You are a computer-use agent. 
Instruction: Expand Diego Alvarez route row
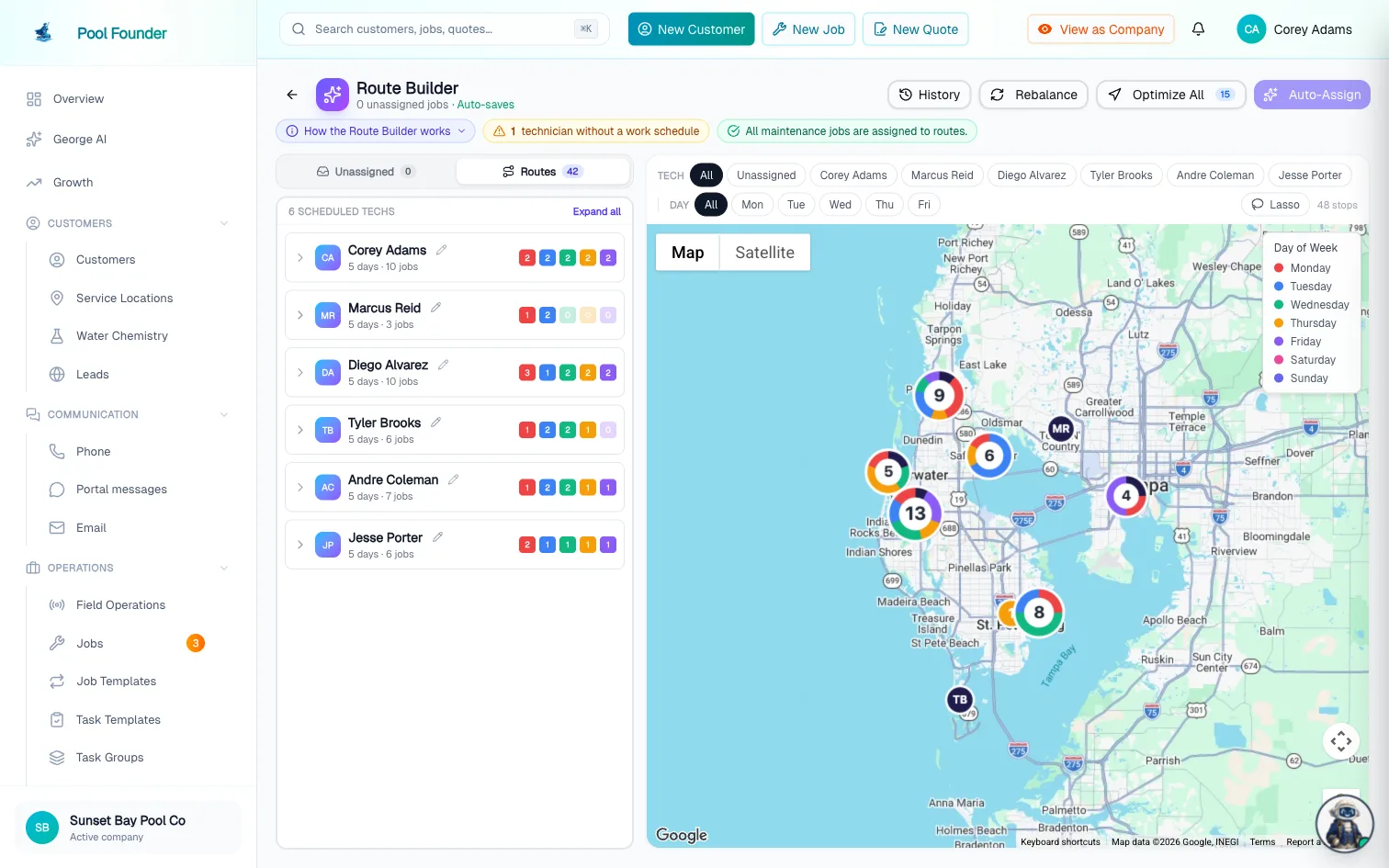(300, 373)
